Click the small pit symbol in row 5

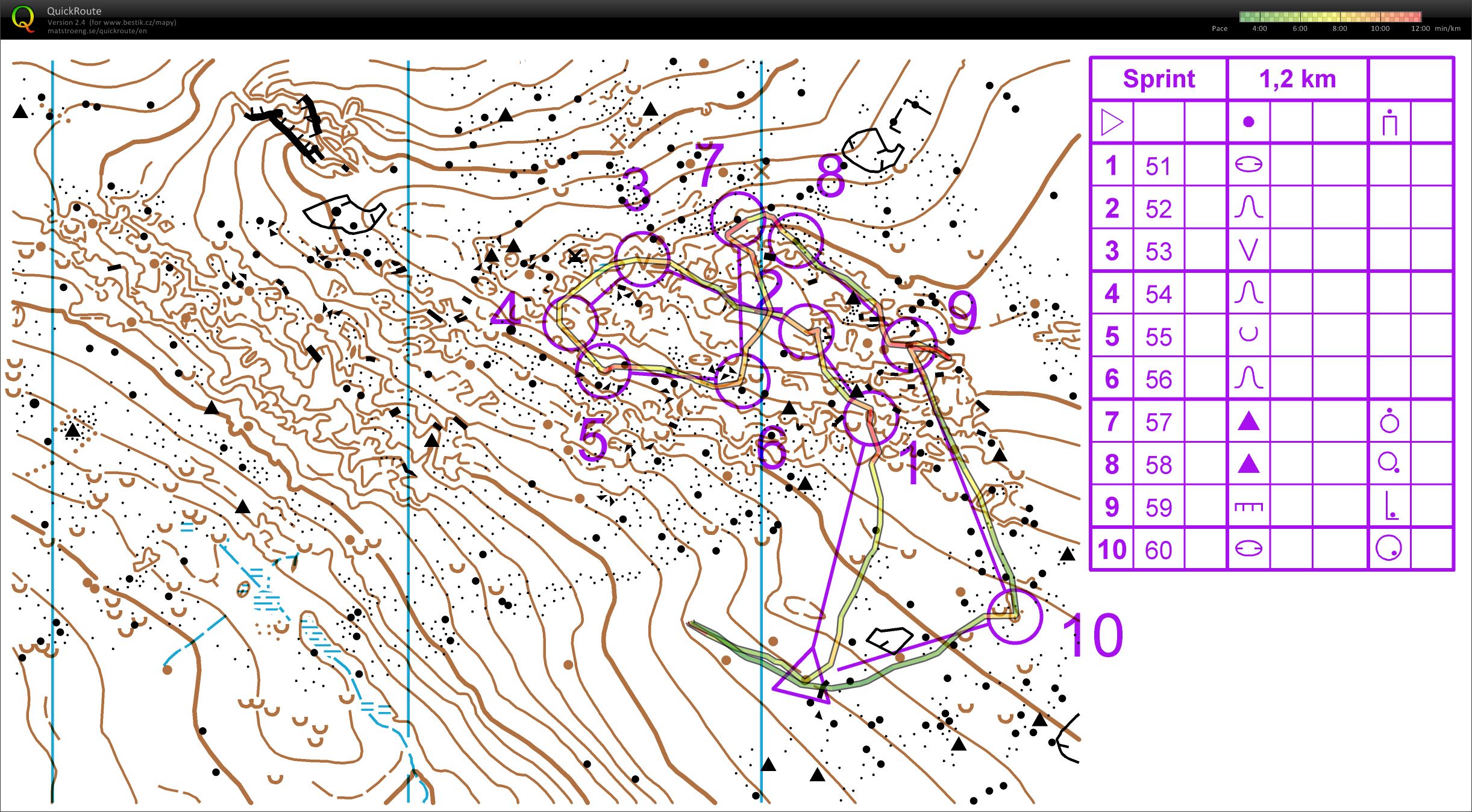tap(1248, 334)
